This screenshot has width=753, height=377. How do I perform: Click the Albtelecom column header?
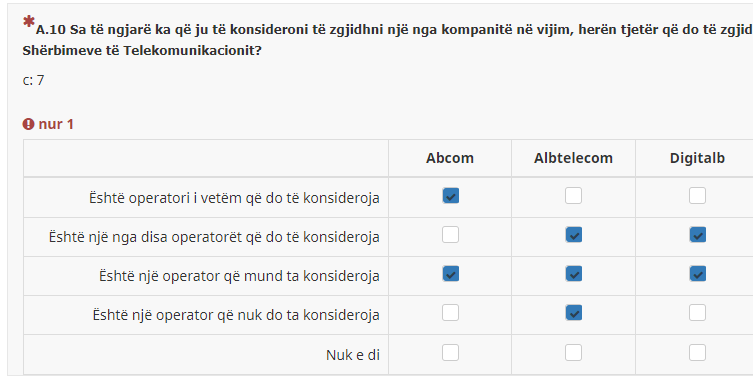[573, 158]
